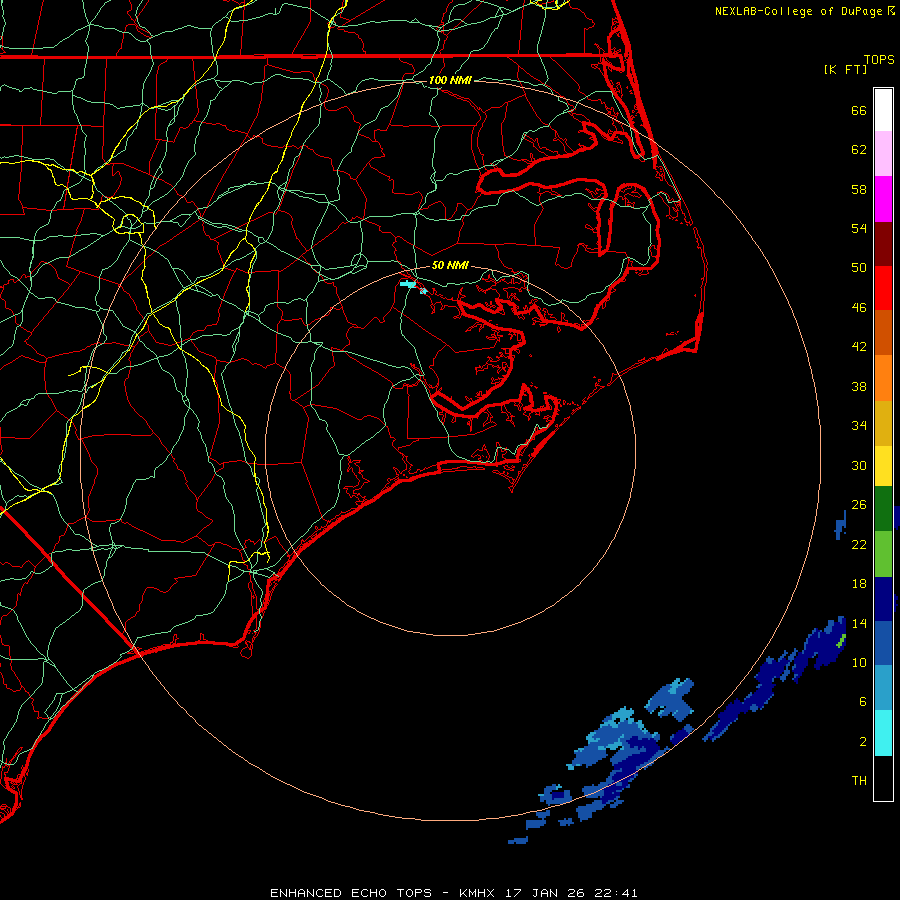
Task: Click the TH legend label
Action: [859, 780]
